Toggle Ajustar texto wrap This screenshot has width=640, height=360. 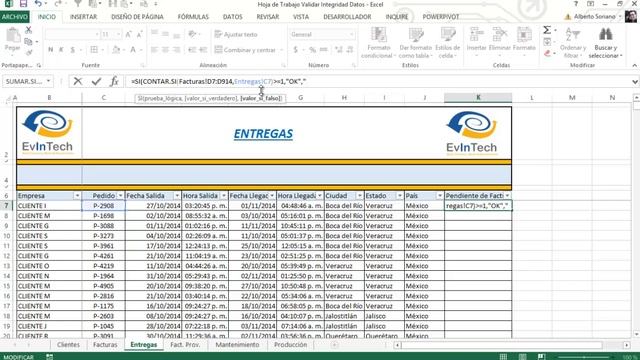click(x=236, y=35)
